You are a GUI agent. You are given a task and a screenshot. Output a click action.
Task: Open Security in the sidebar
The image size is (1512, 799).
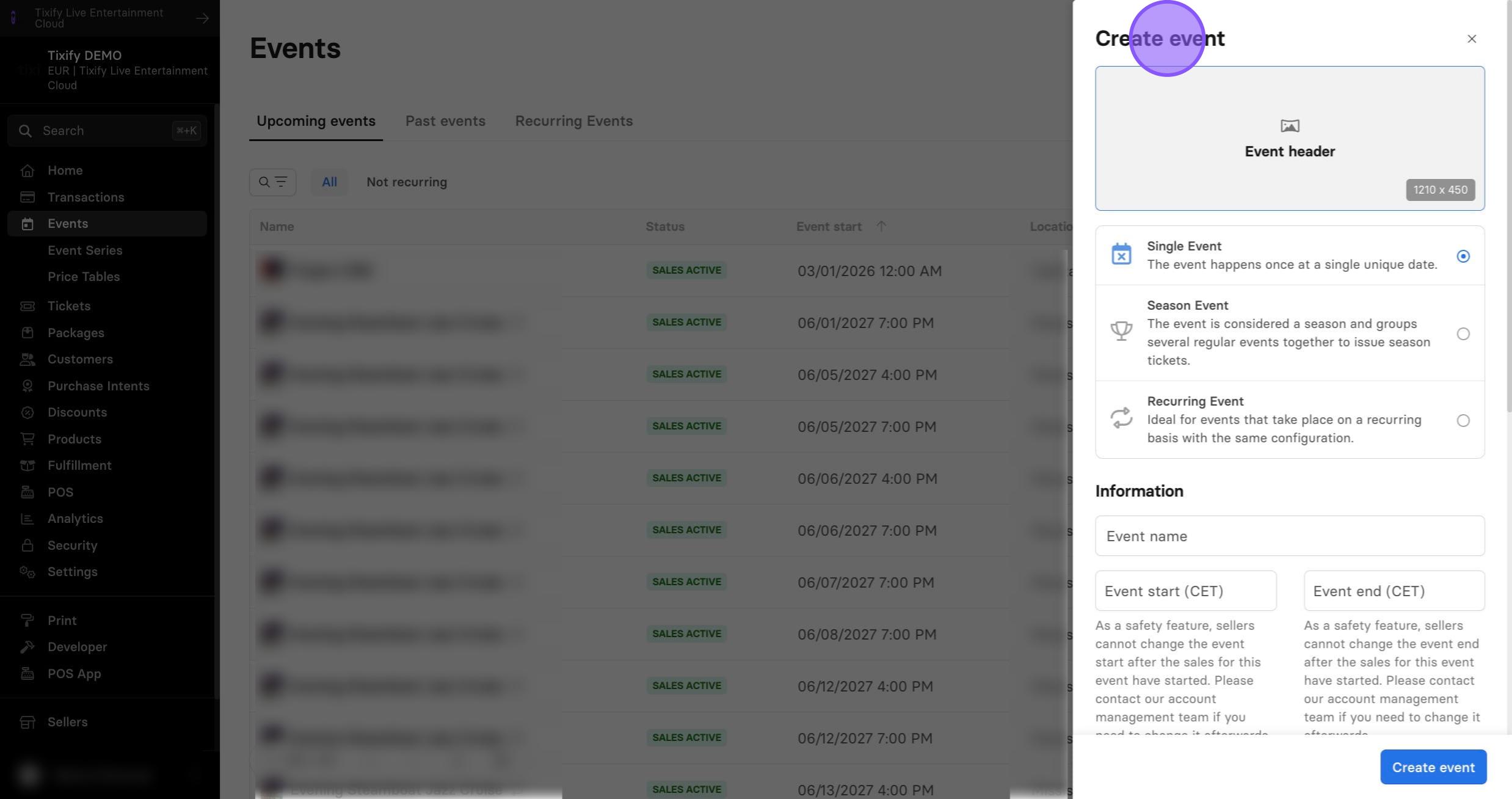click(x=107, y=545)
